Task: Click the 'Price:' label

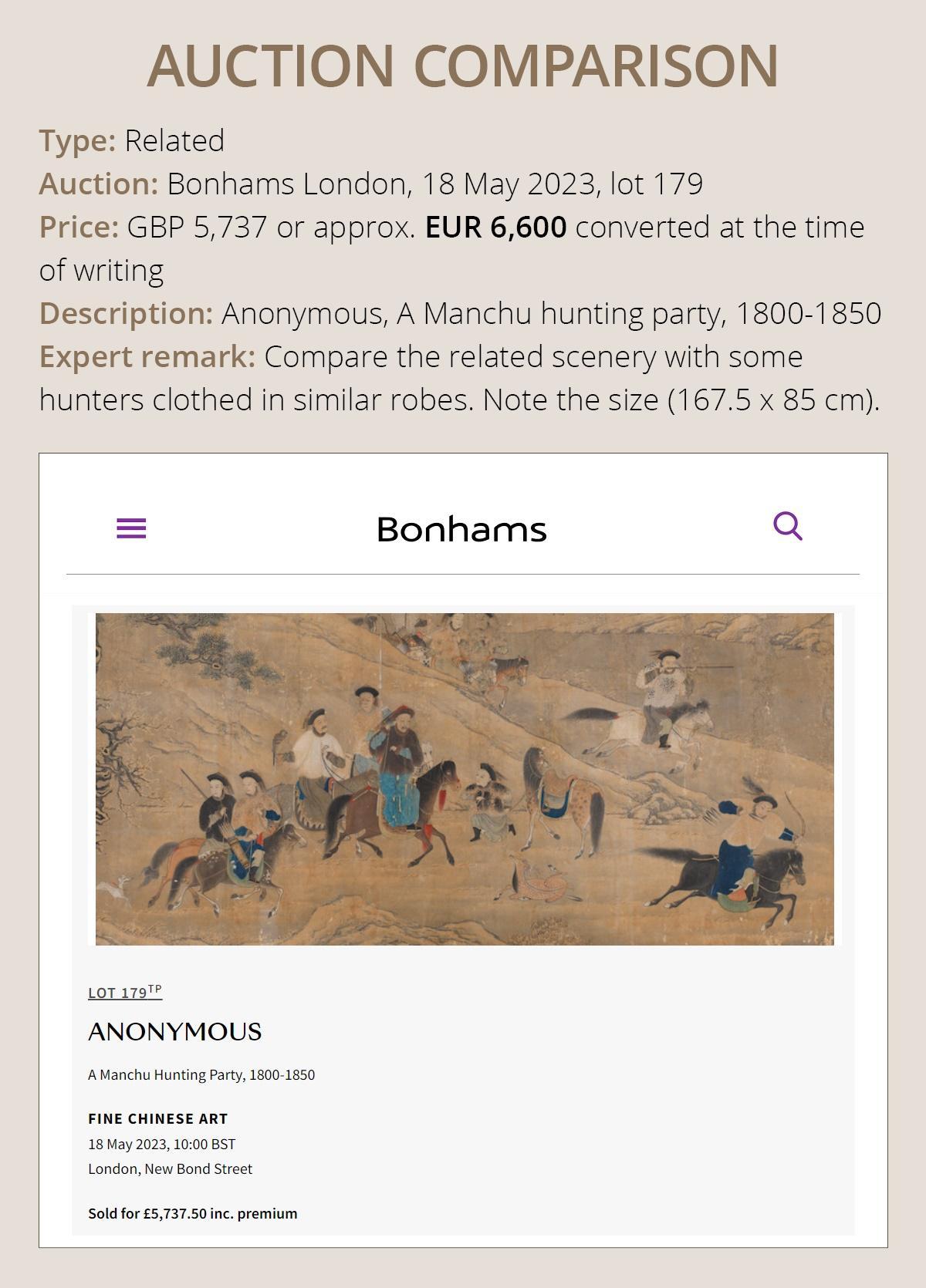Action: pos(79,228)
